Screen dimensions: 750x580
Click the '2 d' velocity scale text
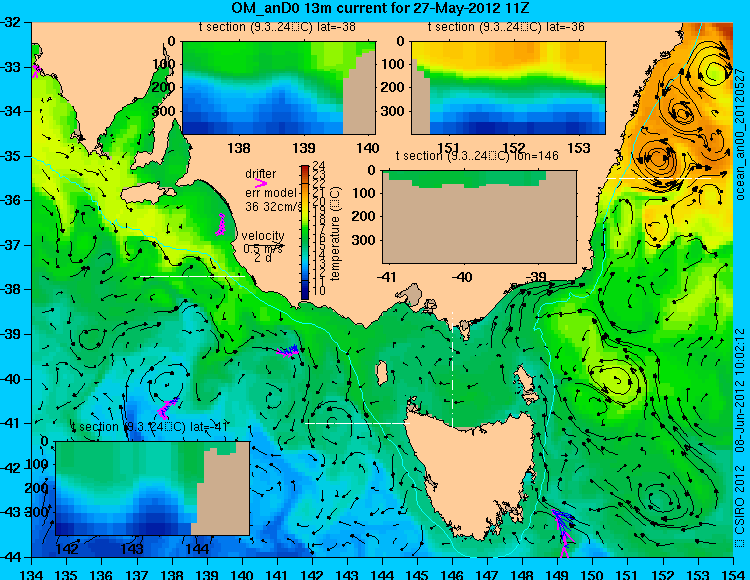click(263, 258)
